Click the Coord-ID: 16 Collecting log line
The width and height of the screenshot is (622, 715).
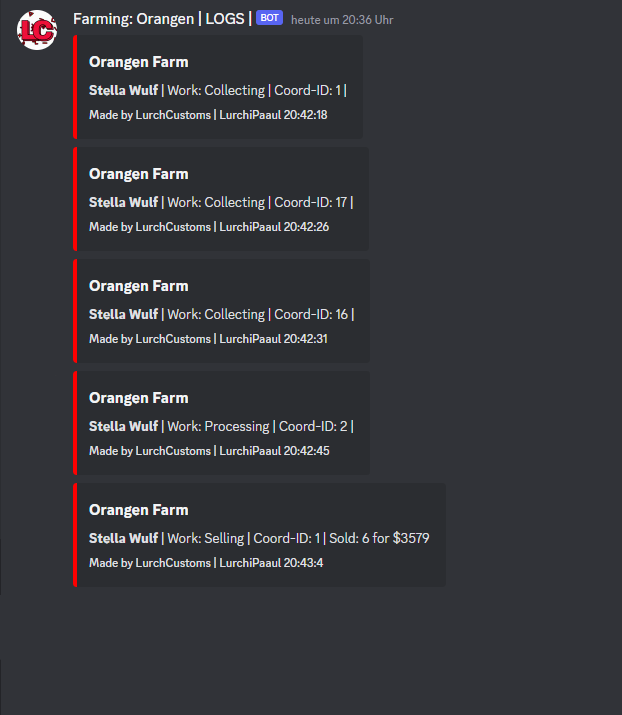pyautogui.click(x=222, y=315)
